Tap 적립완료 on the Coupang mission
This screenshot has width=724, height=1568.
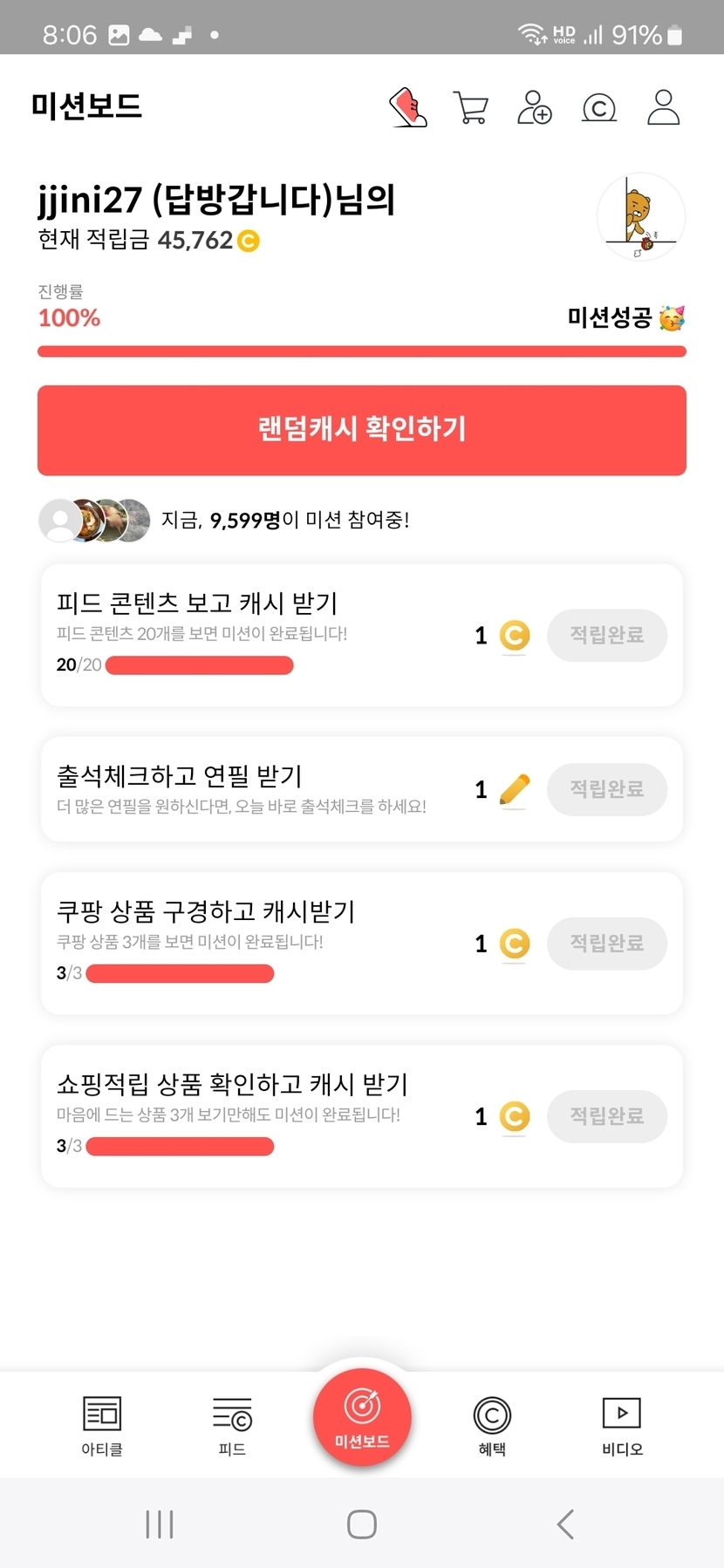(607, 943)
